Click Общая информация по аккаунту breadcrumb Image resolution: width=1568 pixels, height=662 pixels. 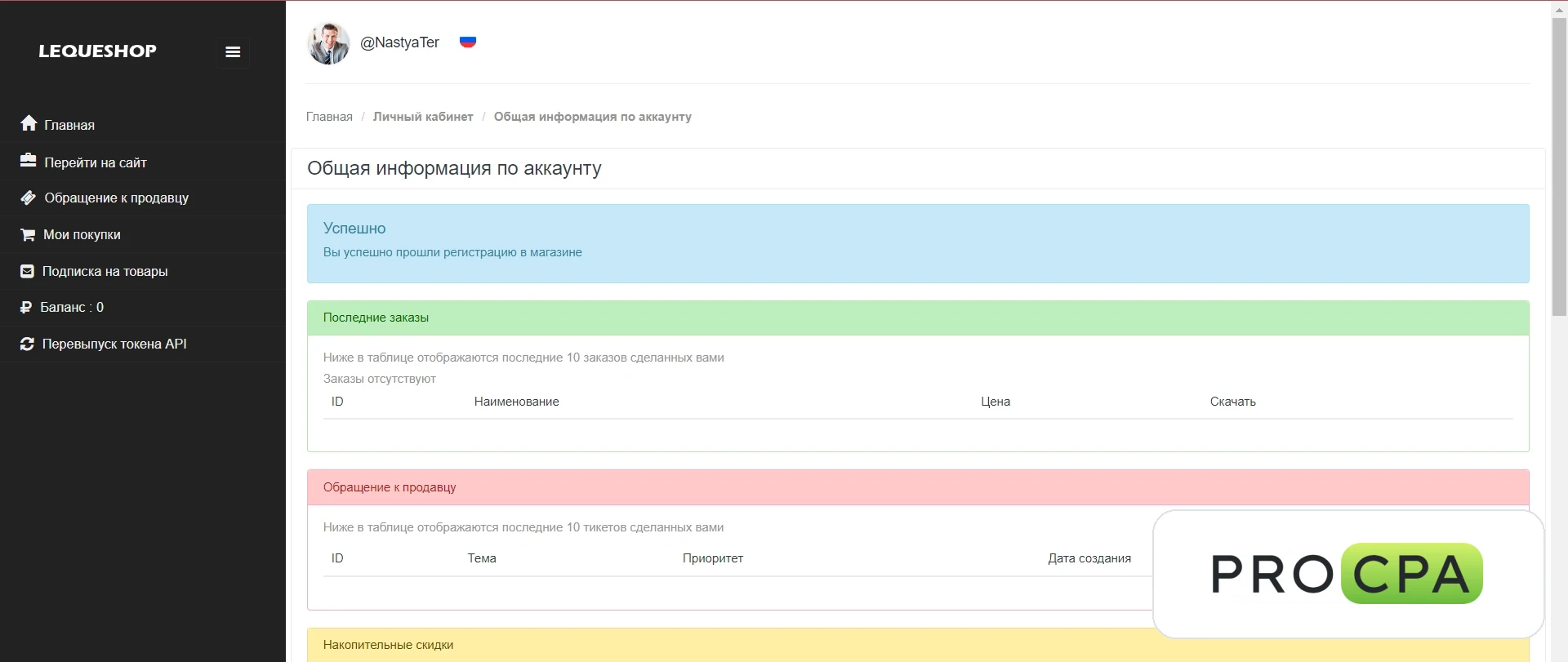(x=592, y=117)
